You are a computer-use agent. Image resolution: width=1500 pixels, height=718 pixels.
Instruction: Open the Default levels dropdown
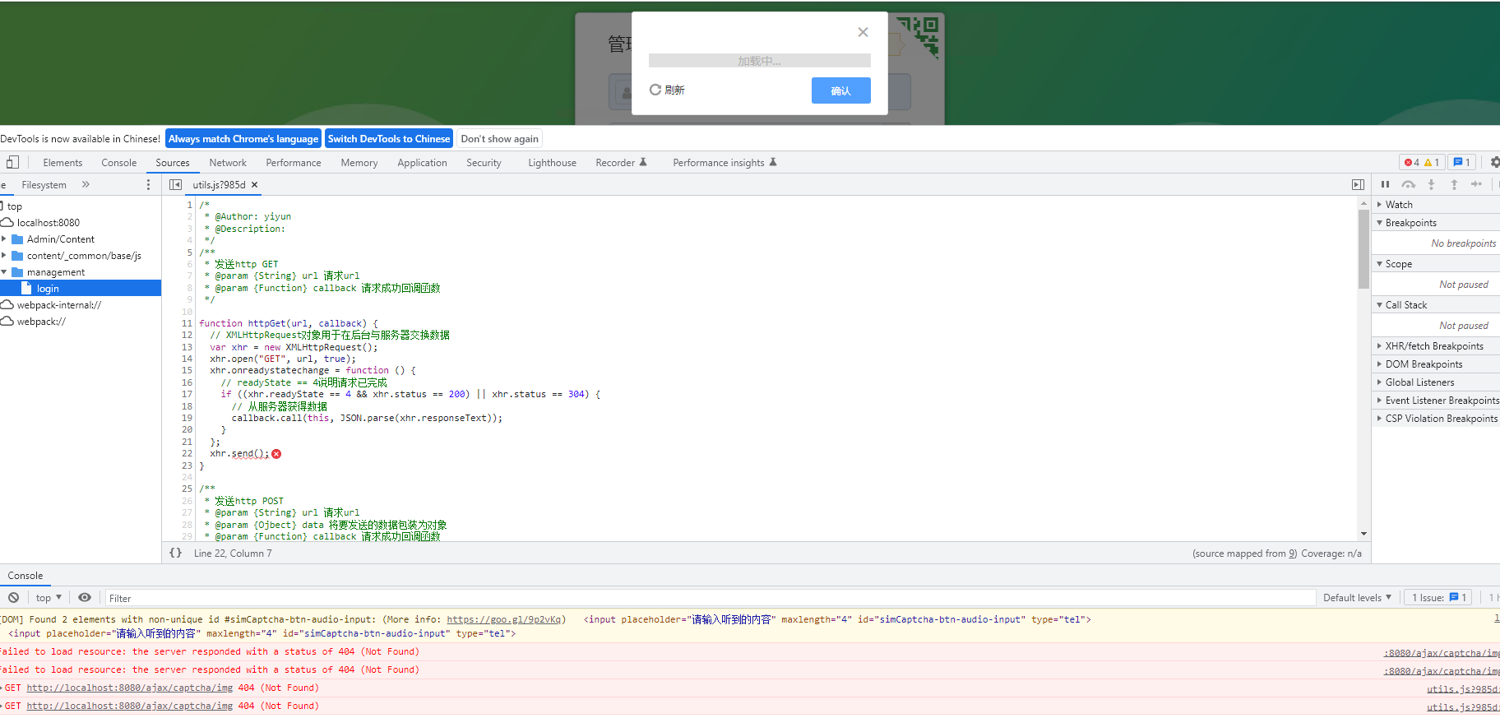pyautogui.click(x=1357, y=598)
